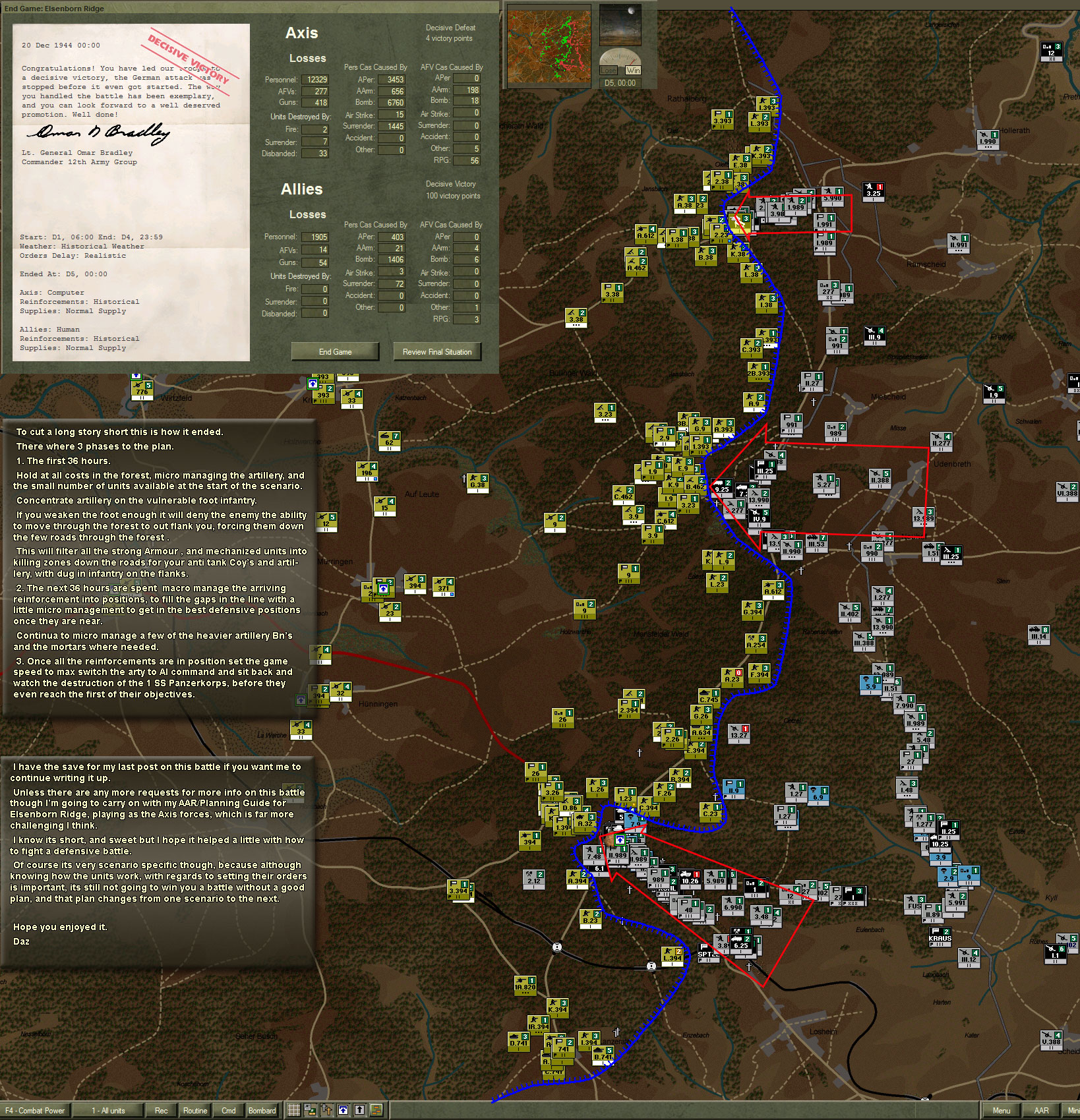Image resolution: width=1080 pixels, height=1120 pixels.
Task: Click the Axis Bomb casualties value 6760
Action: 392,103
